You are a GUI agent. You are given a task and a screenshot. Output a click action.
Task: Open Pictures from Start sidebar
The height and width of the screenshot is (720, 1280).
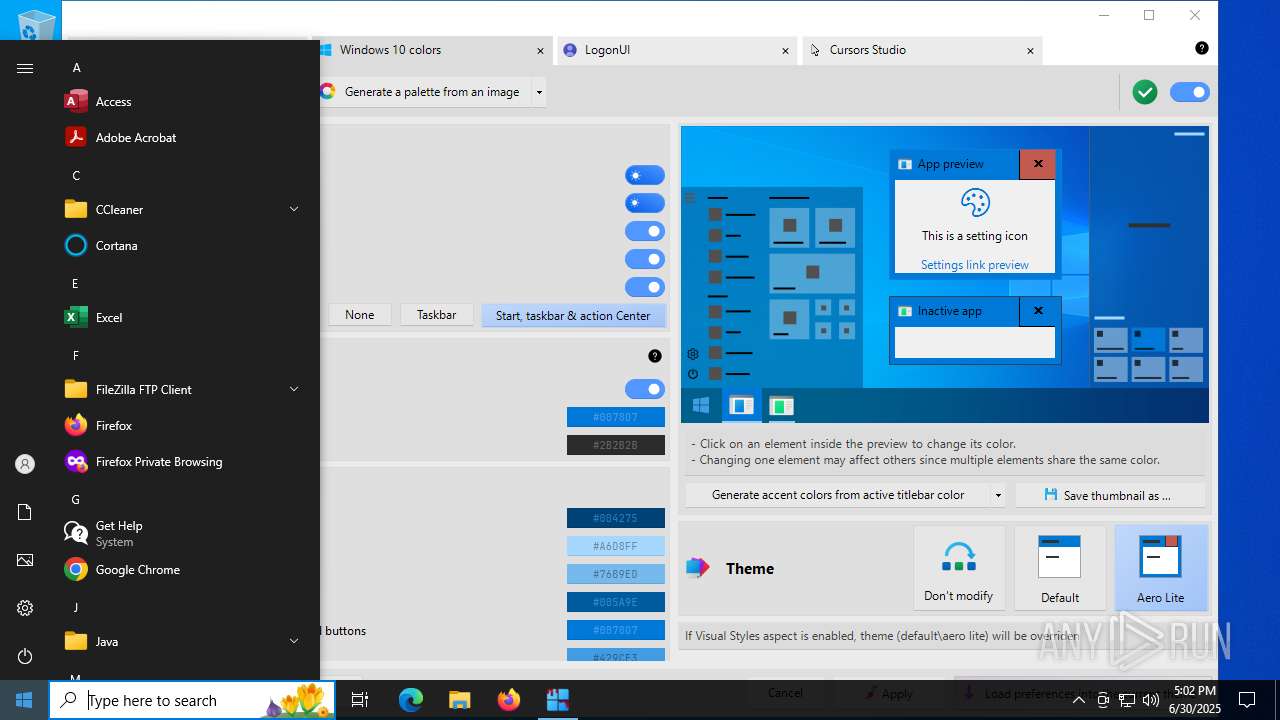point(25,560)
